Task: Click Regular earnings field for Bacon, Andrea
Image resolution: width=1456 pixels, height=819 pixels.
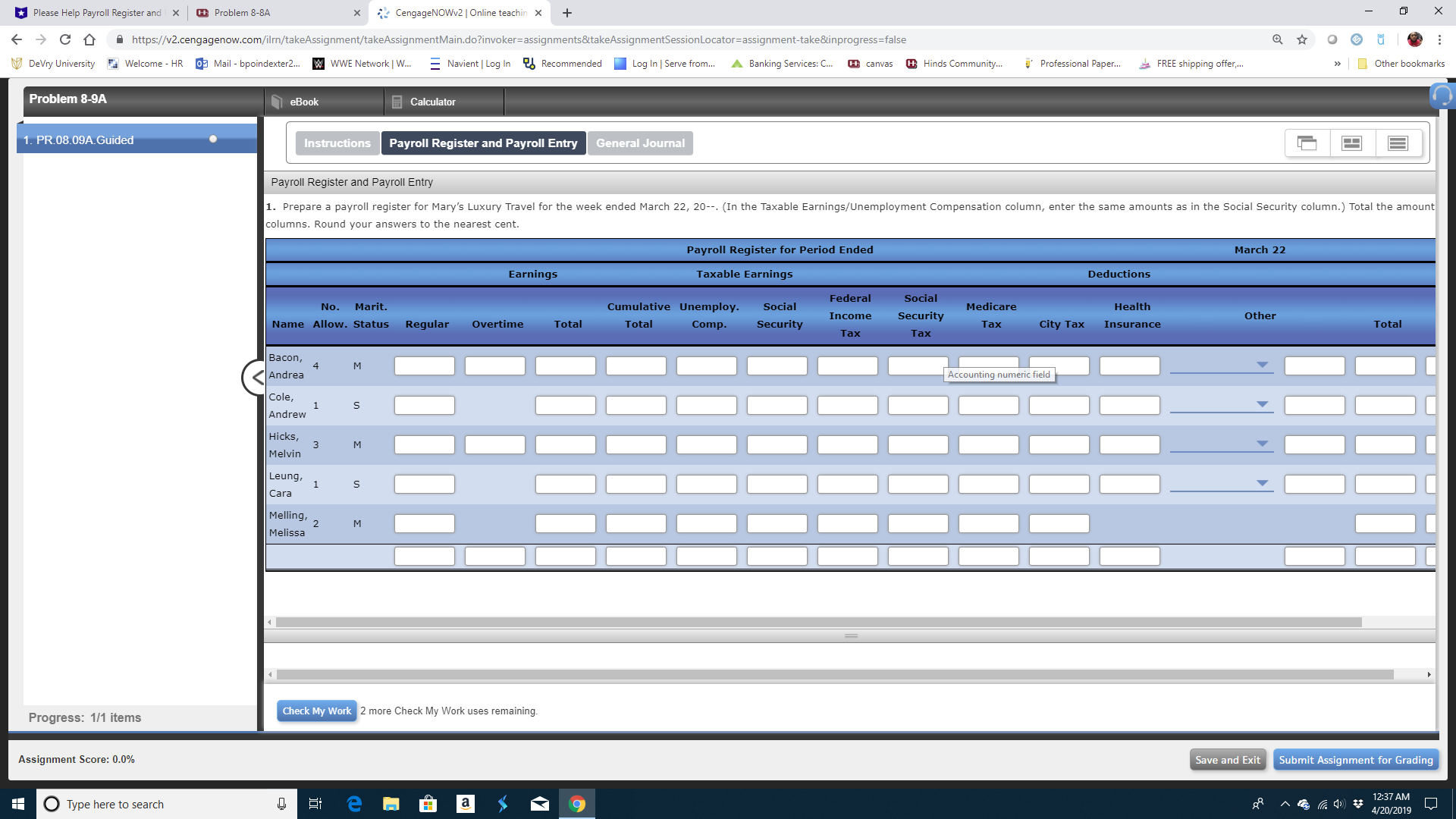Action: pos(424,366)
